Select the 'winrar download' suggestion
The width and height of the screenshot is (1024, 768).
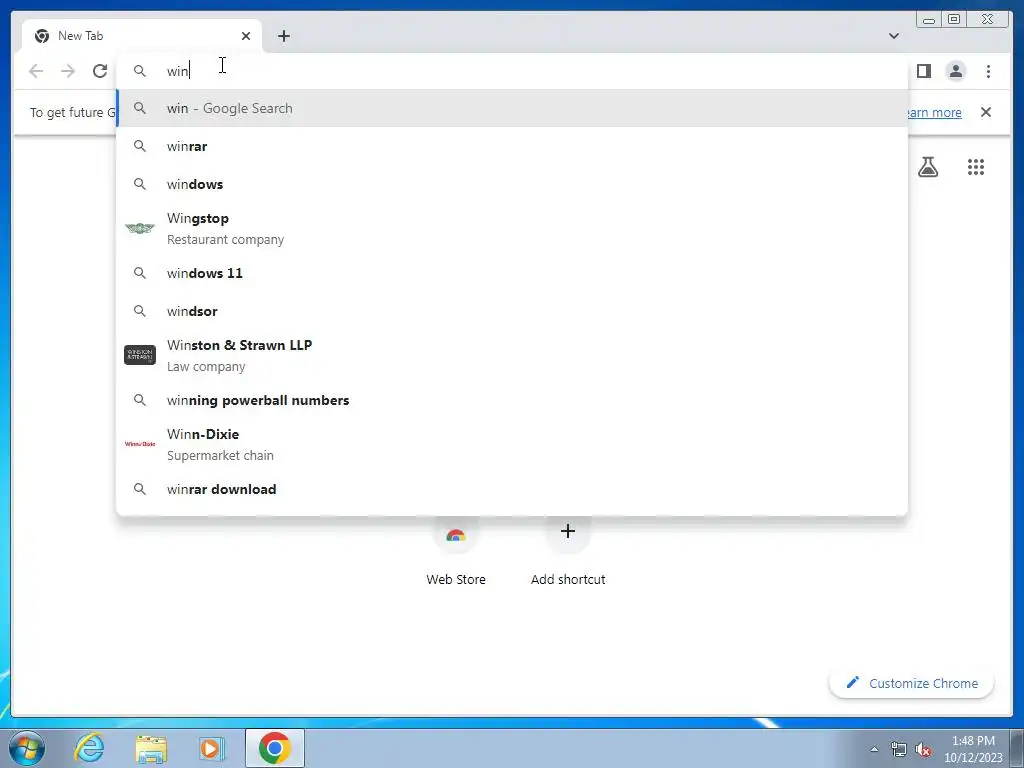click(512, 489)
